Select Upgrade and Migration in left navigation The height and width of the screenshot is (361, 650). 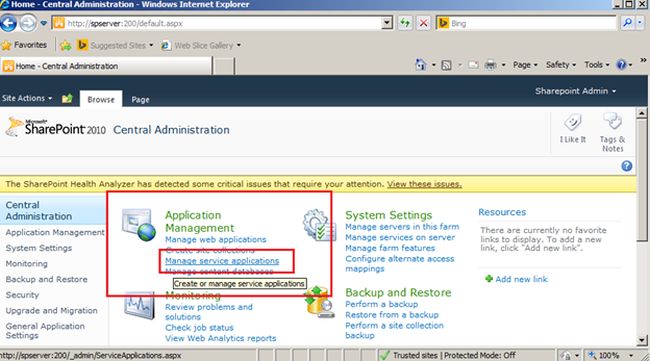click(x=51, y=310)
